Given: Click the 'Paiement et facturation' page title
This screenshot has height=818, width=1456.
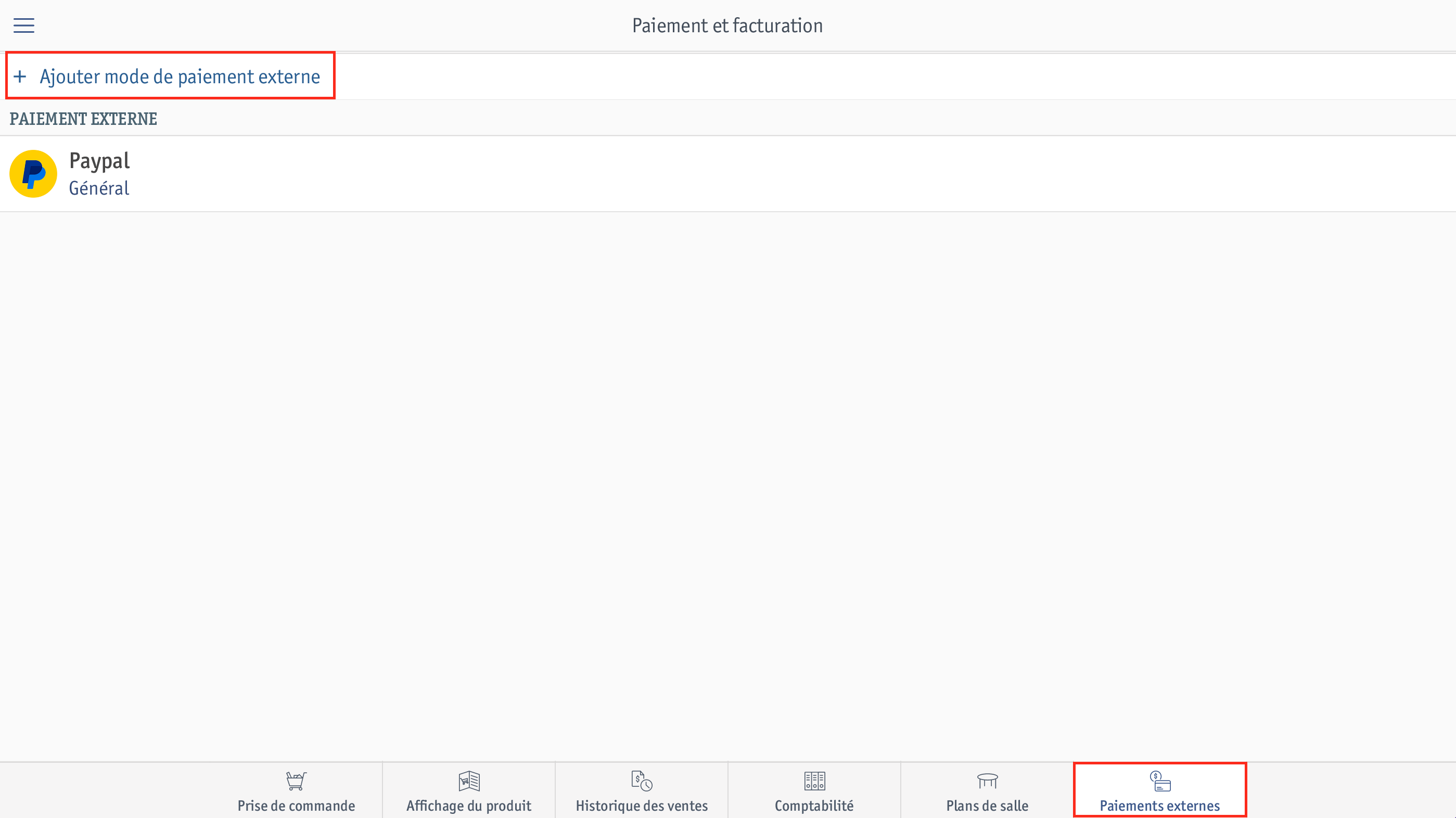Looking at the screenshot, I should 727,25.
